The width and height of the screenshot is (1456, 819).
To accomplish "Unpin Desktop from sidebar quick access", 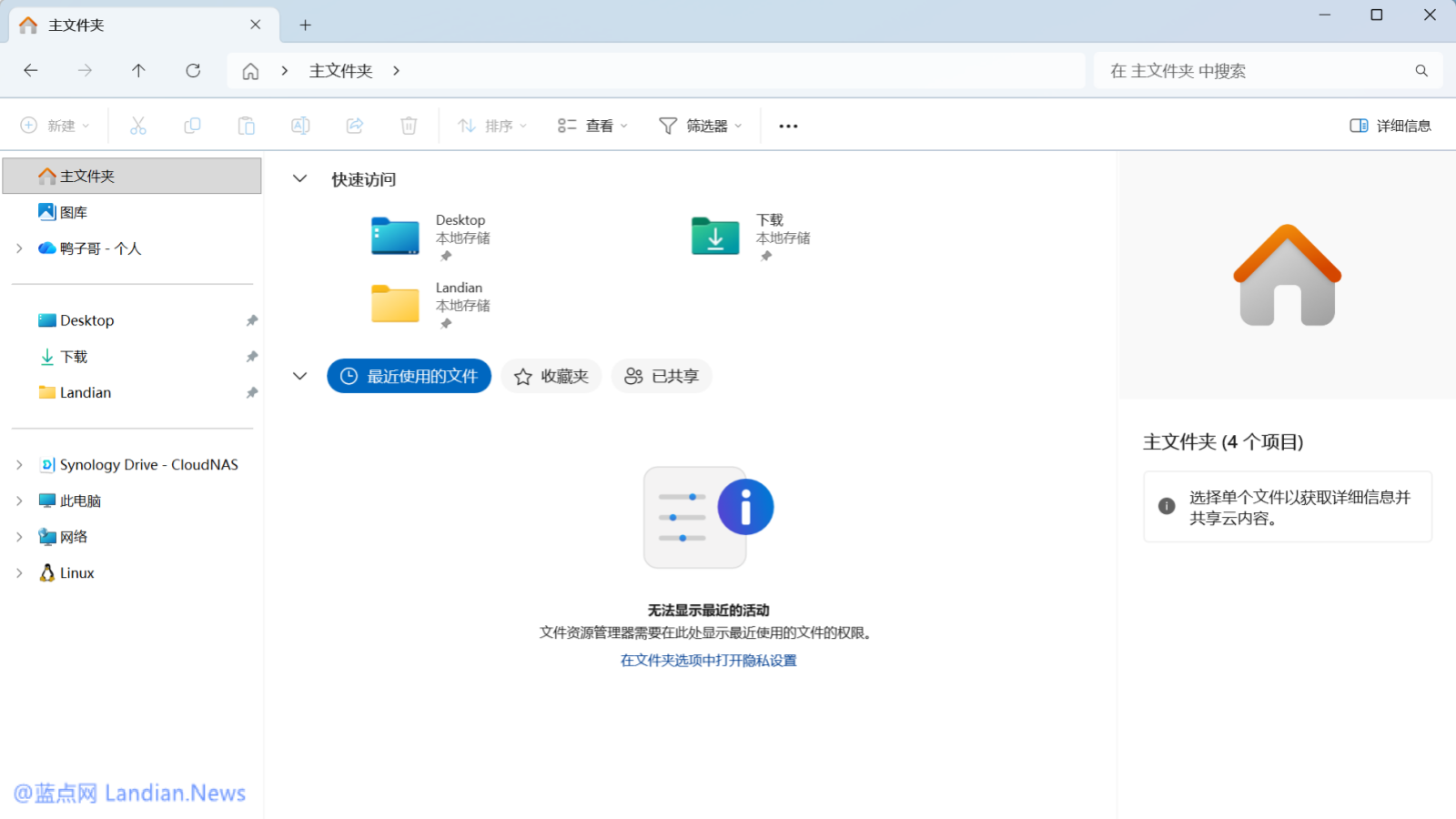I will click(252, 320).
